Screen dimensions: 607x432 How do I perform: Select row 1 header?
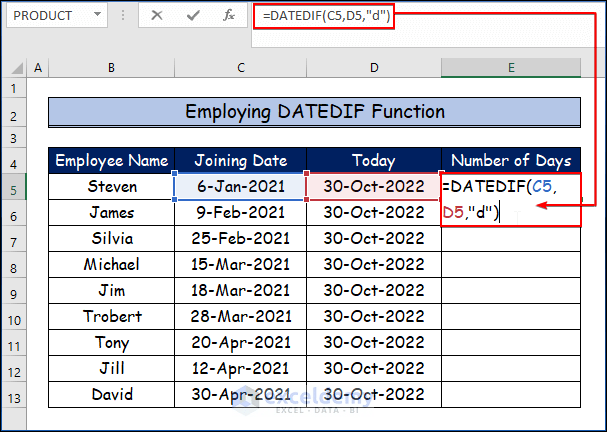(x=14, y=88)
